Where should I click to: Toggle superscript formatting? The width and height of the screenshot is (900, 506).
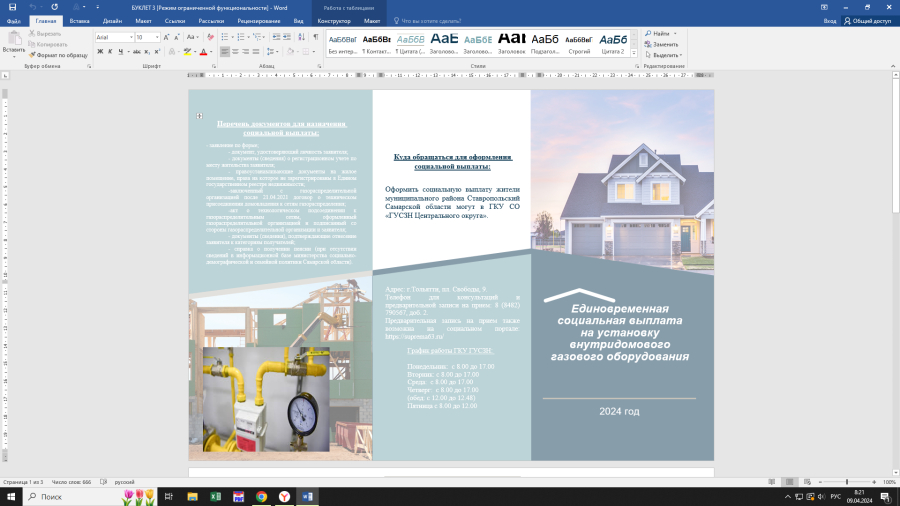coord(157,52)
